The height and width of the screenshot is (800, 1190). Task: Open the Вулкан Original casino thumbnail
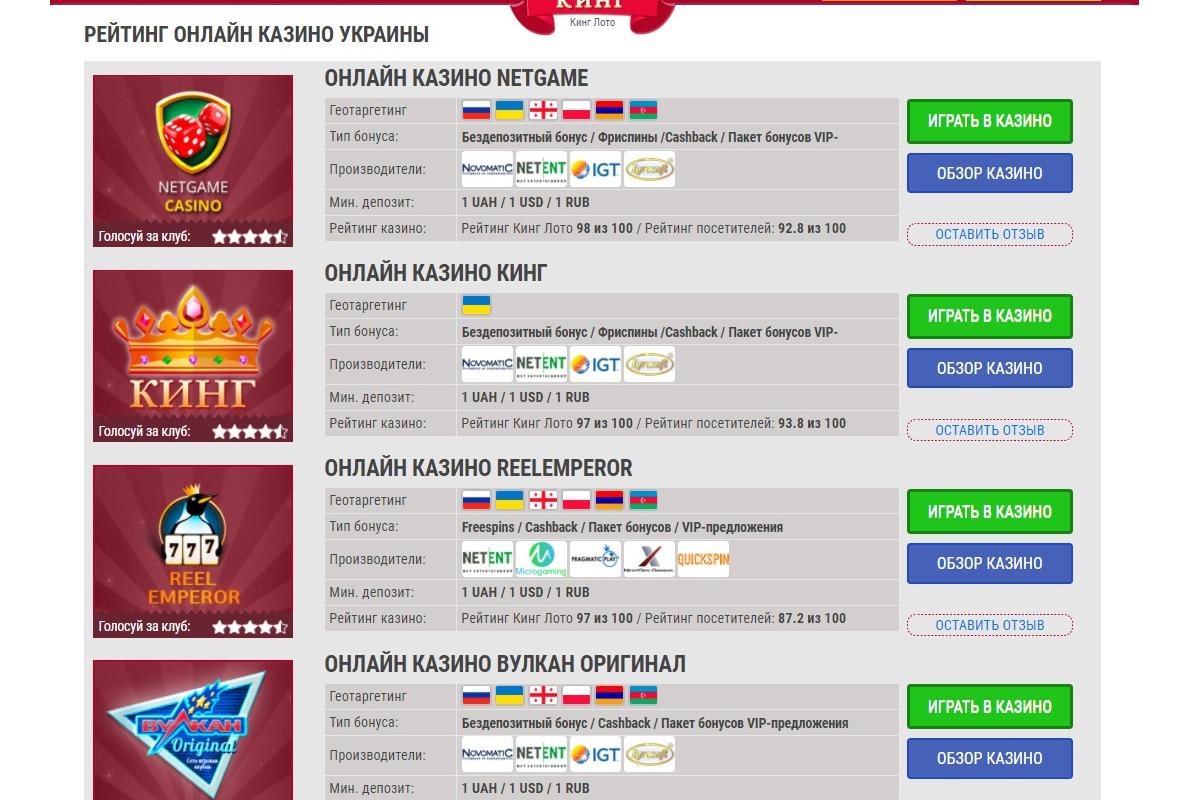pos(193,729)
